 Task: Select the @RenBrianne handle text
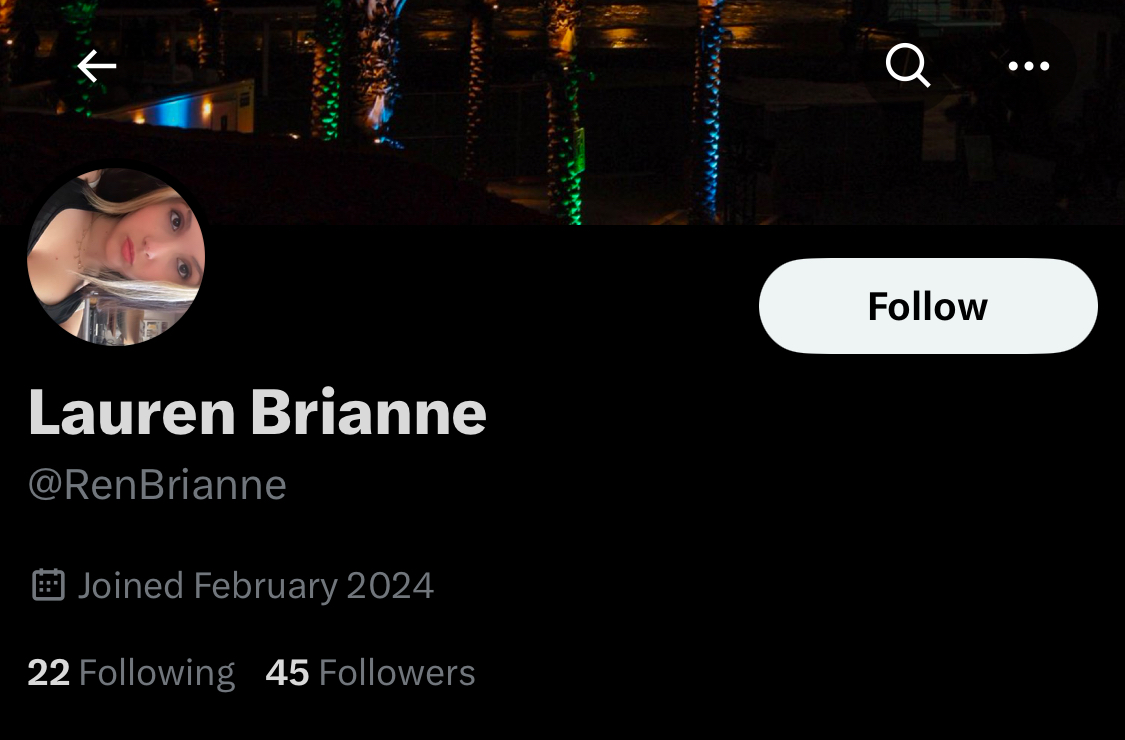pyautogui.click(x=157, y=485)
